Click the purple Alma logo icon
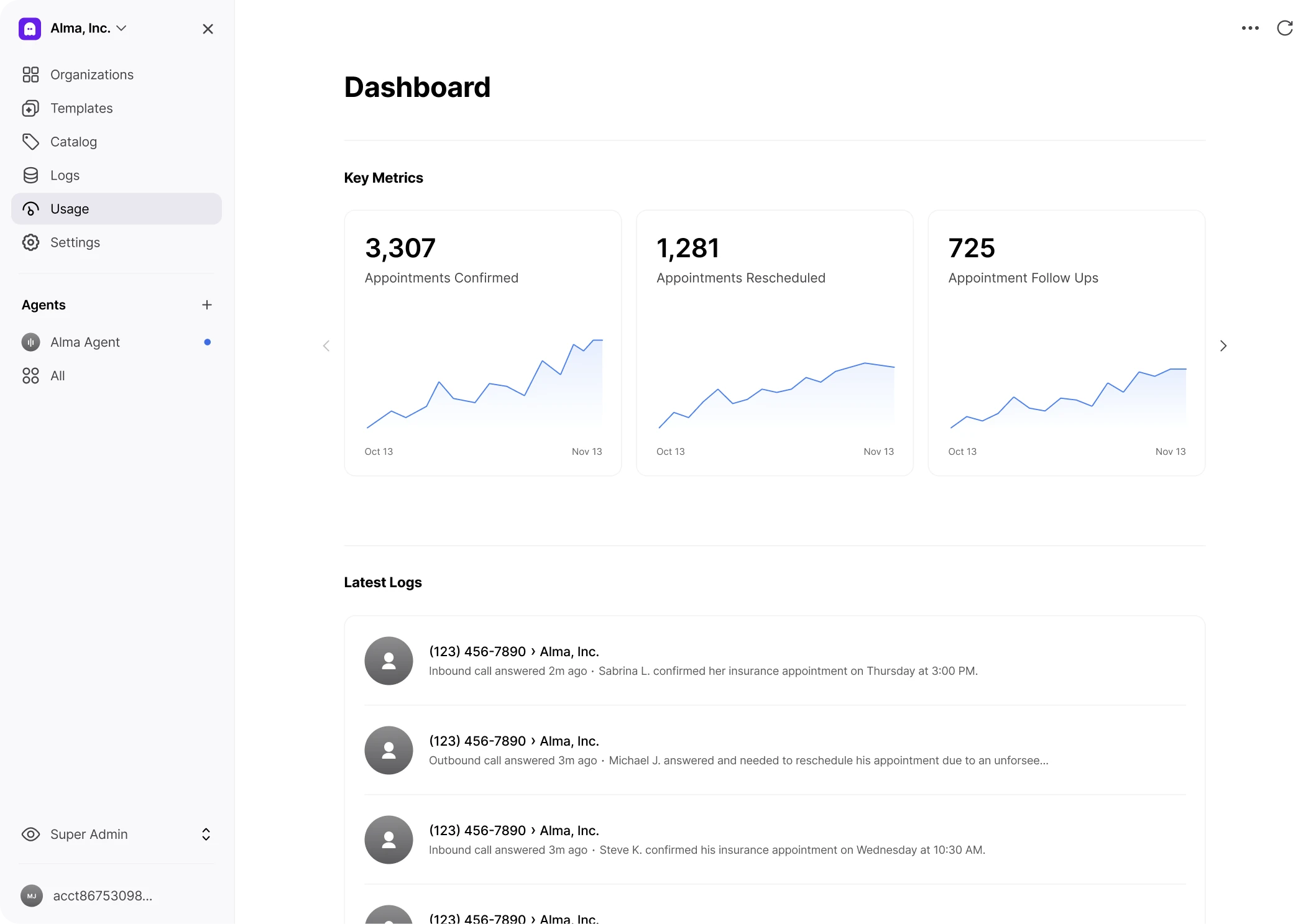Image resolution: width=1316 pixels, height=924 pixels. 30,29
